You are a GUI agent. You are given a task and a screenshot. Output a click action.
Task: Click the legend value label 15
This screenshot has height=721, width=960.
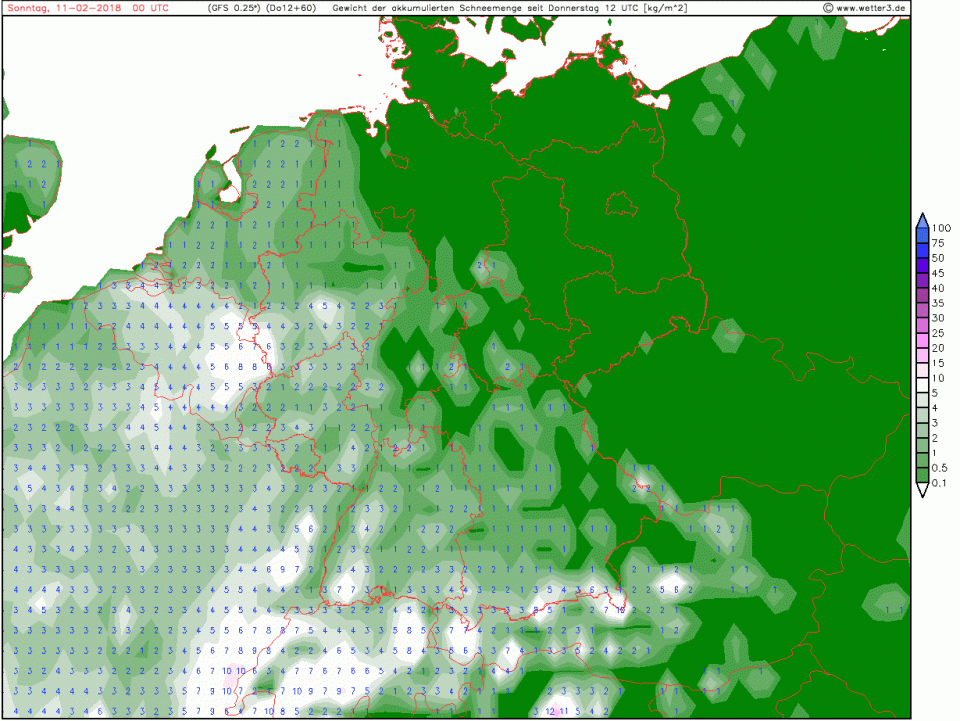pos(938,363)
